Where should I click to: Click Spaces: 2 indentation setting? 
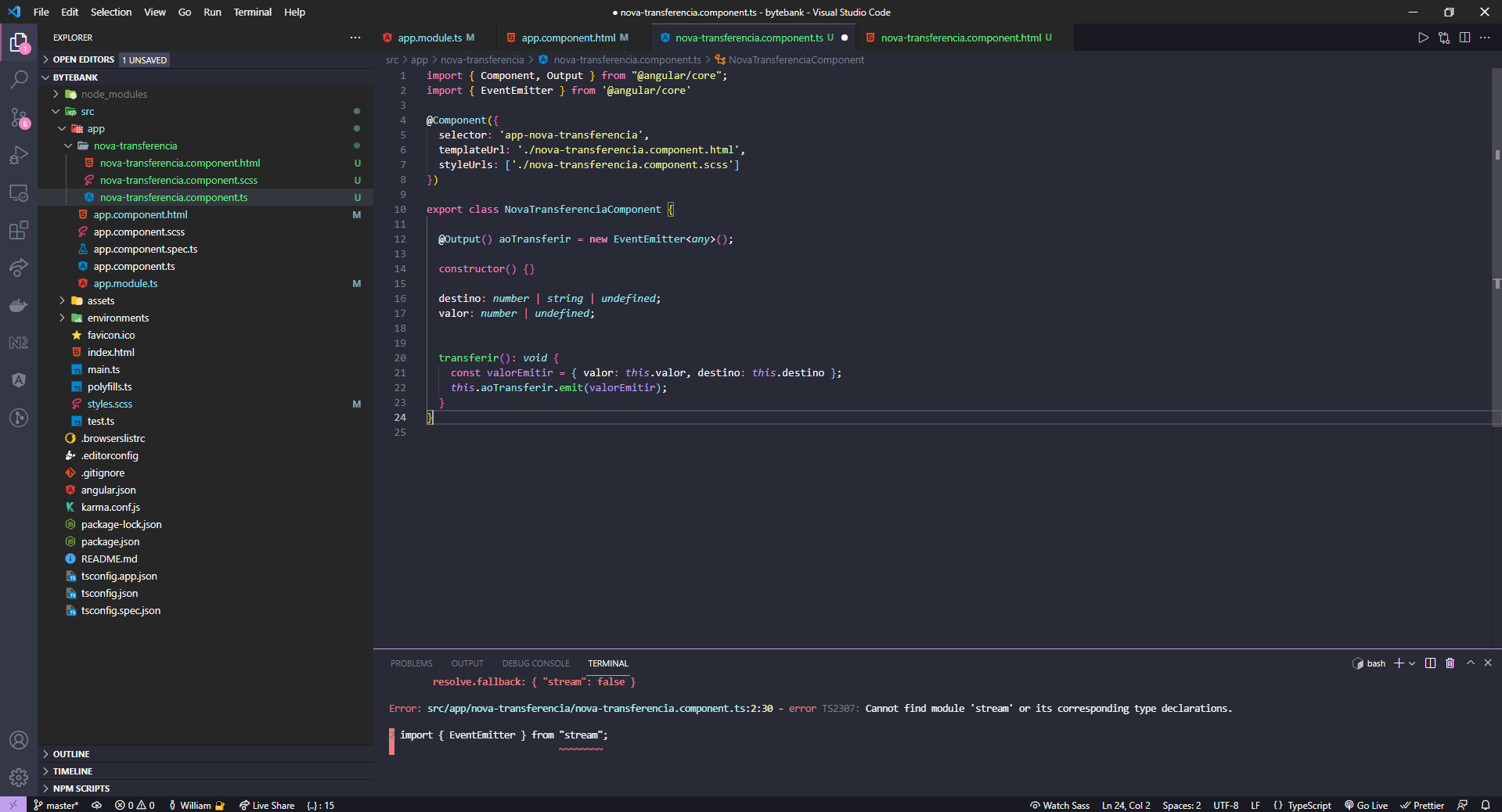click(x=1181, y=805)
